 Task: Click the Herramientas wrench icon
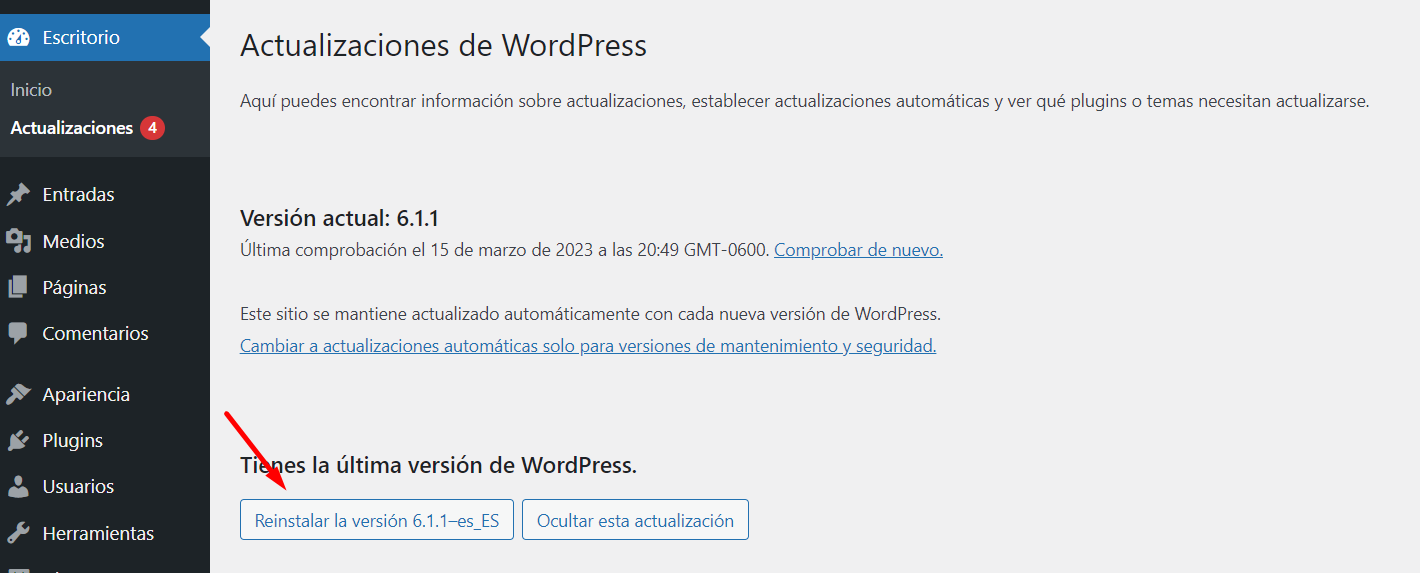18,533
